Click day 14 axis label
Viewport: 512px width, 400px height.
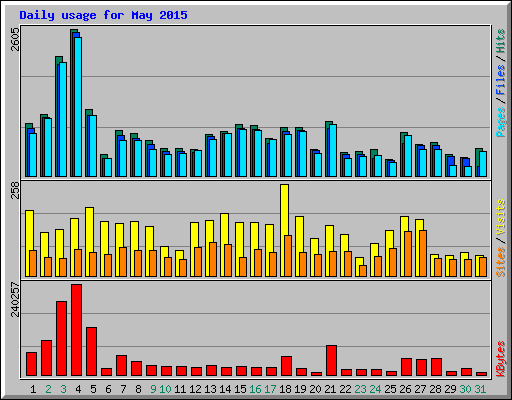tap(225, 389)
